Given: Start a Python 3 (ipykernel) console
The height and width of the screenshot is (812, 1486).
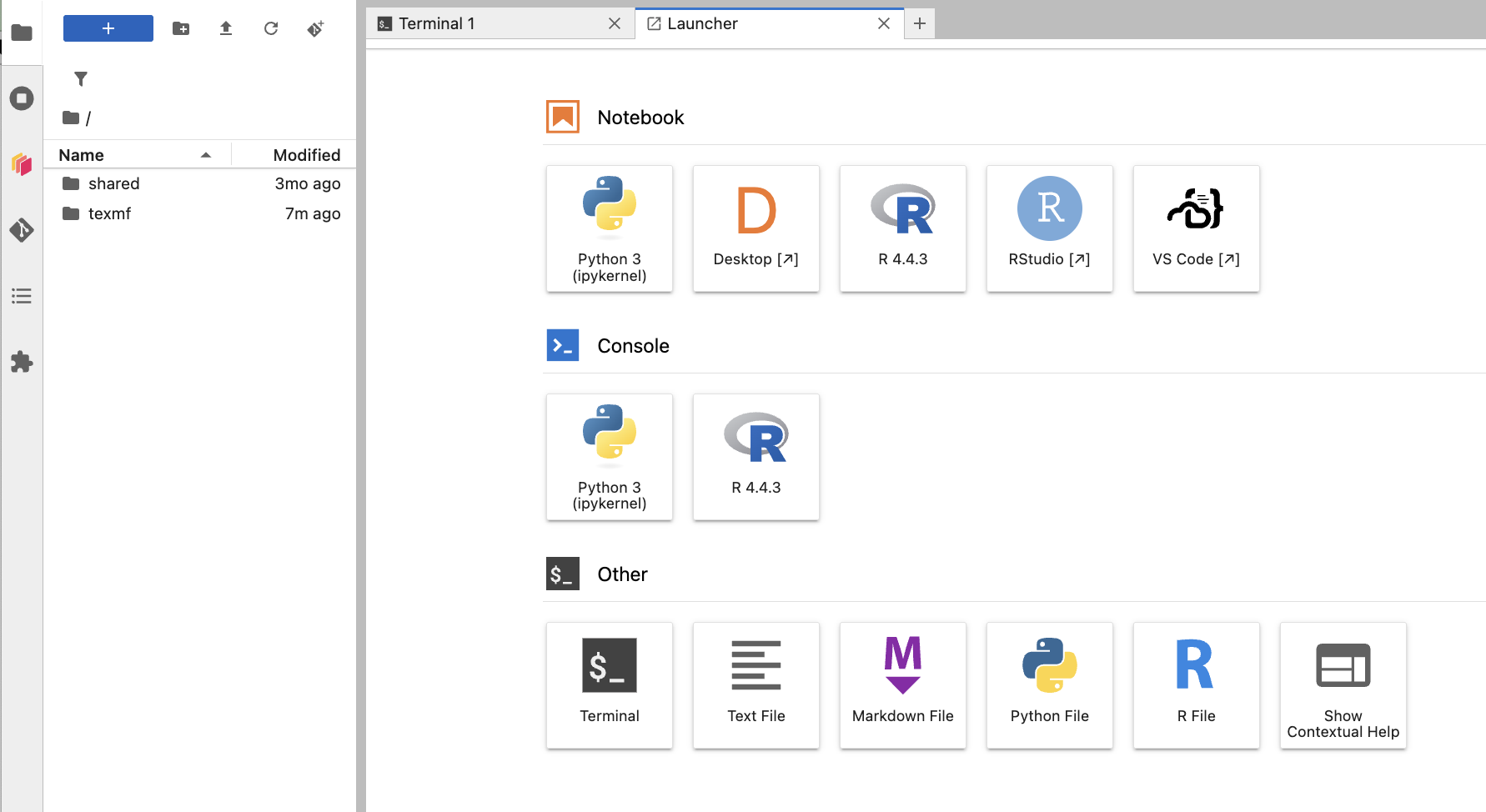Looking at the screenshot, I should coord(610,457).
